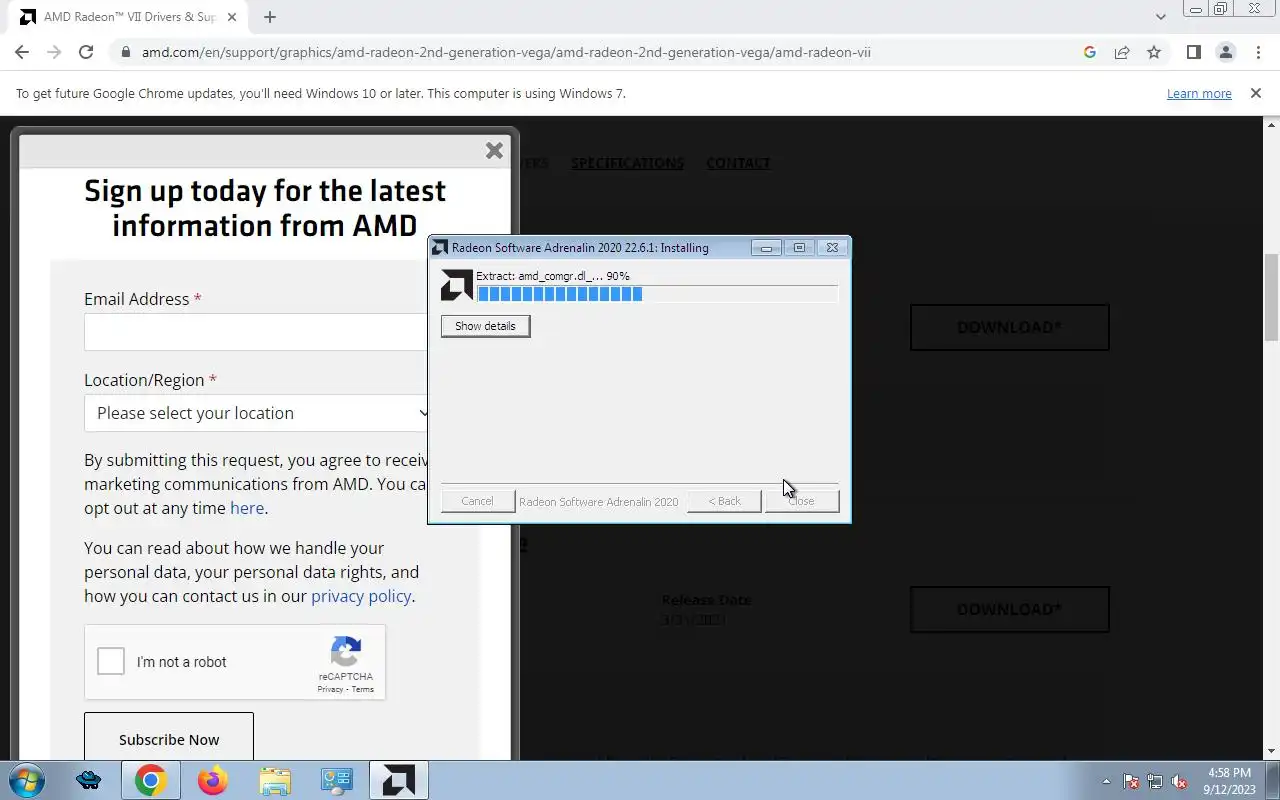Click scrollbar down arrow
This screenshot has width=1280, height=800.
click(x=1272, y=751)
